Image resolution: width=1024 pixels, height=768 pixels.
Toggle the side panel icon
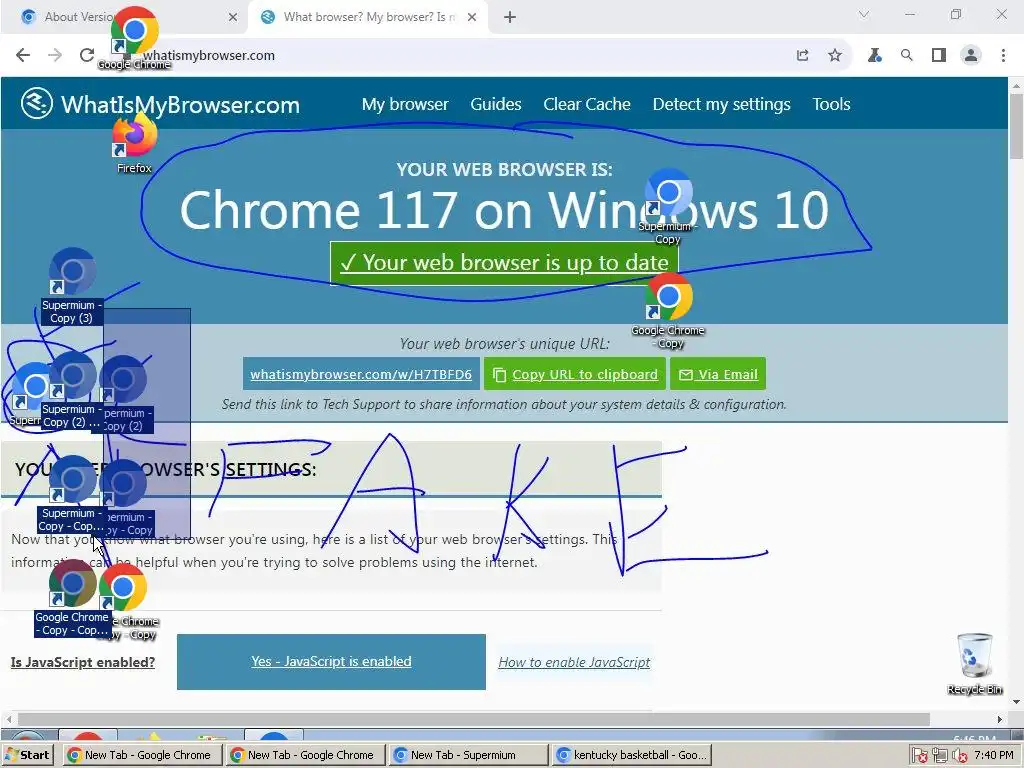[x=938, y=56]
